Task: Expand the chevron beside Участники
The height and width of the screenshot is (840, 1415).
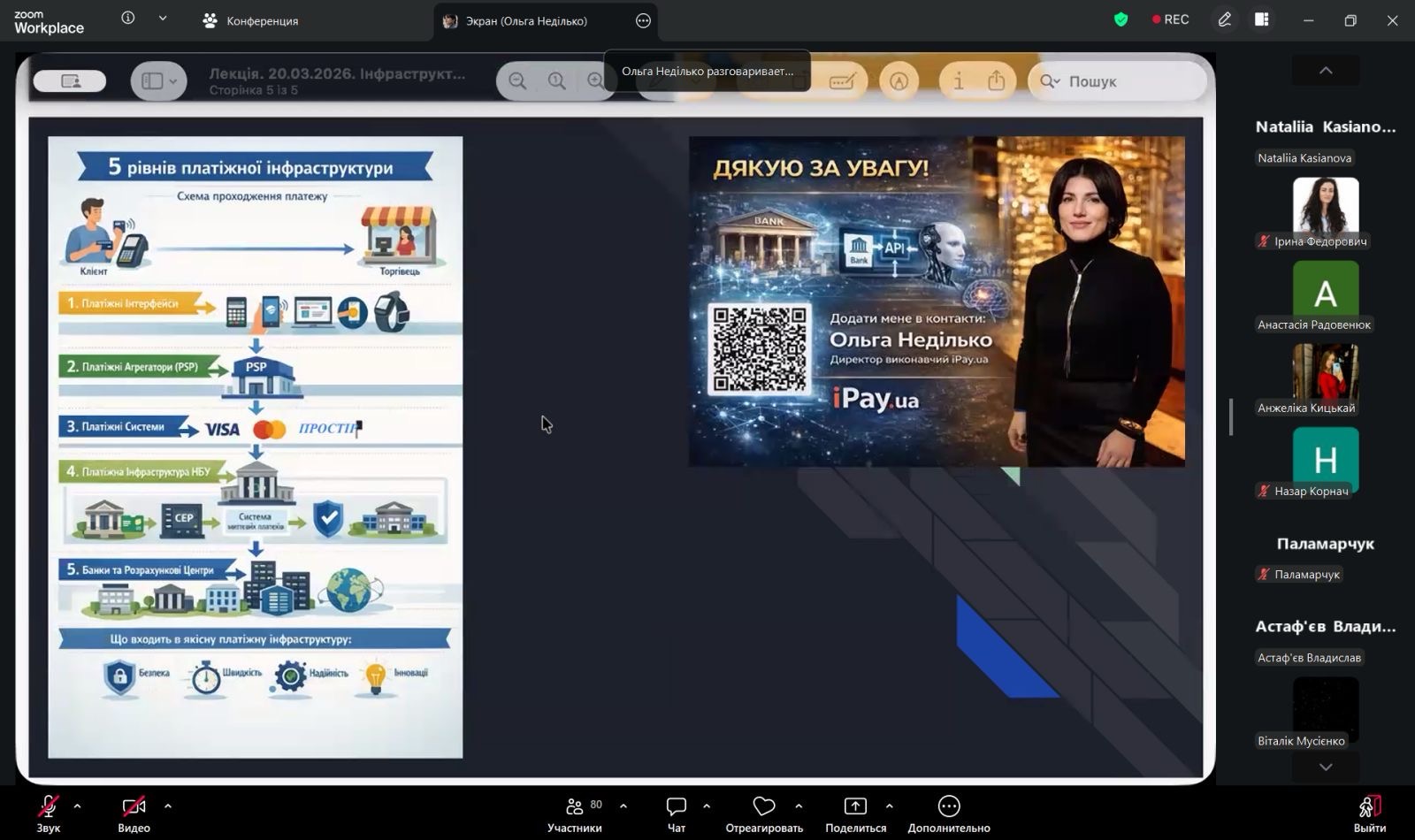Action: tap(623, 806)
